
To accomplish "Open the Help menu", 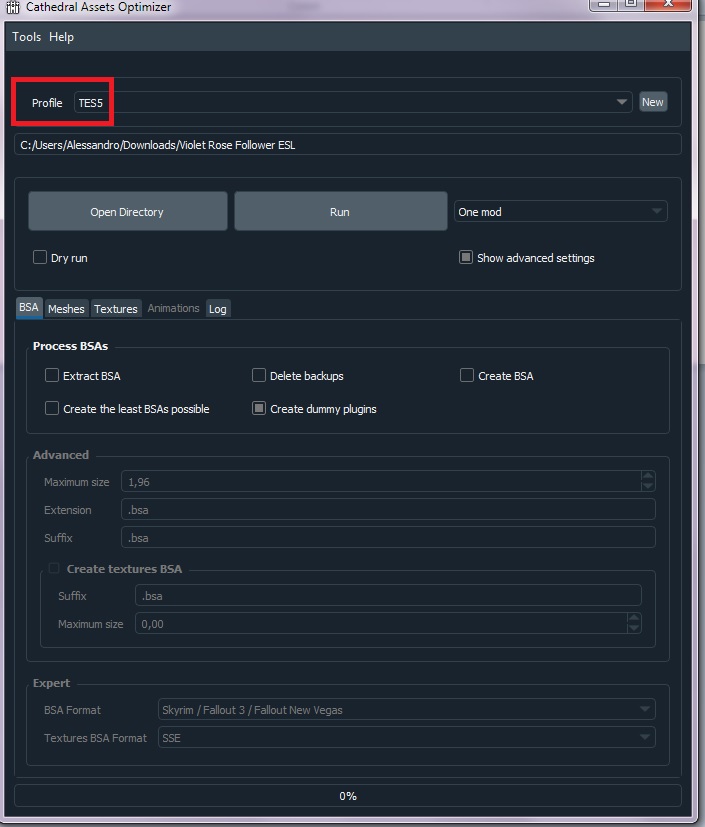I will (61, 37).
